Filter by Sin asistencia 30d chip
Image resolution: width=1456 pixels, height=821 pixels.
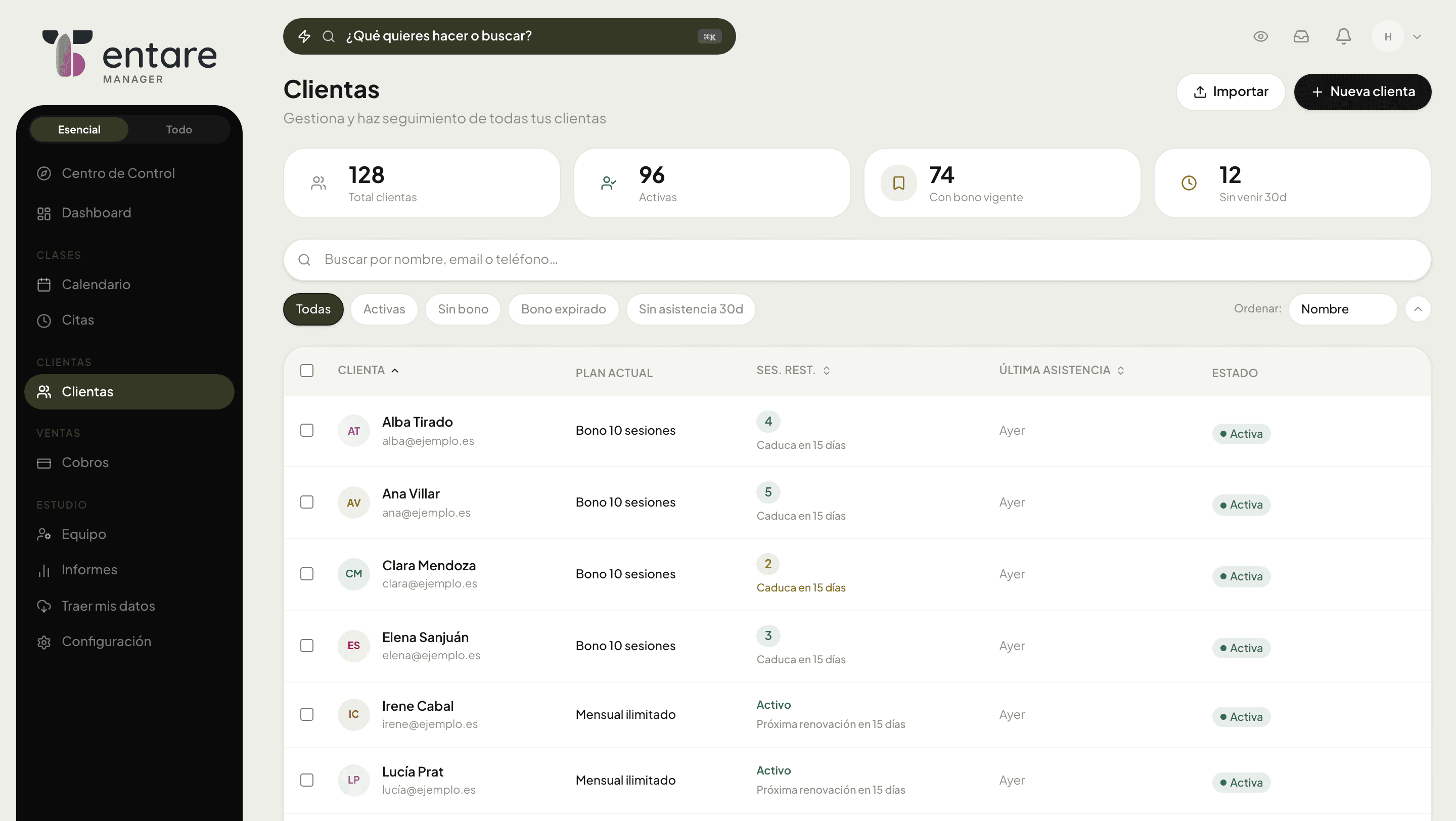point(691,309)
